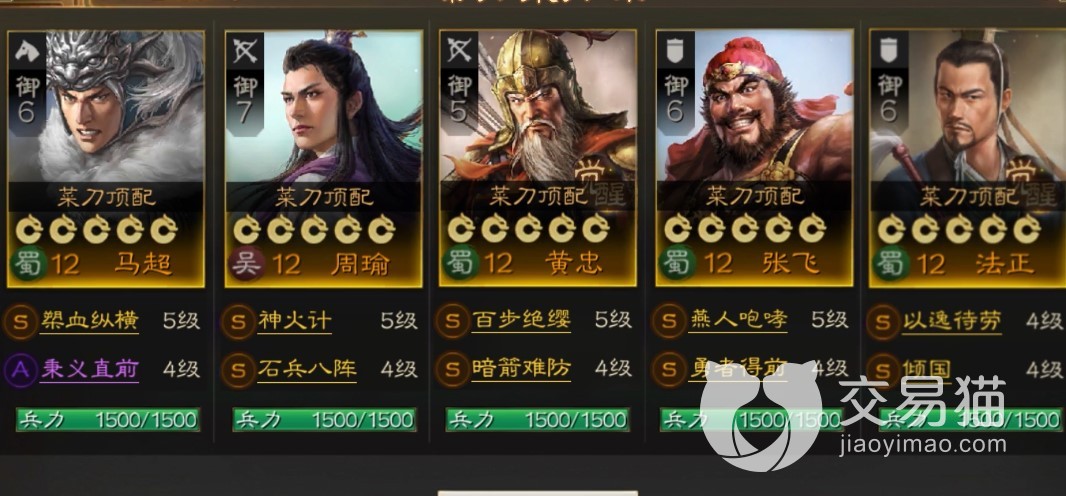Image resolution: width=1066 pixels, height=496 pixels.
Task: Tap the 蜀 faction badge beside 马超
Action: 27,264
